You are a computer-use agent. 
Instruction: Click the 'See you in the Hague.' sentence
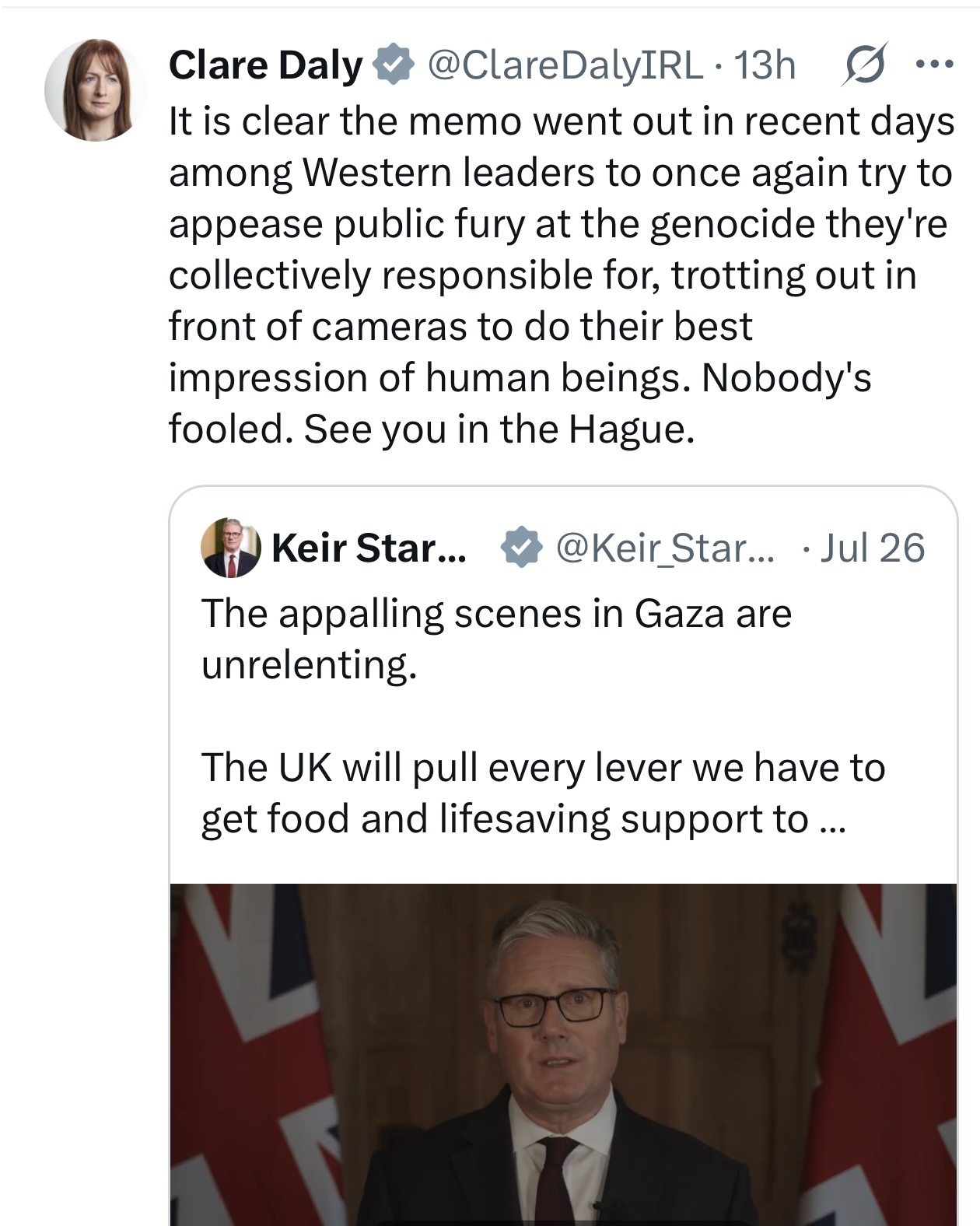point(498,429)
